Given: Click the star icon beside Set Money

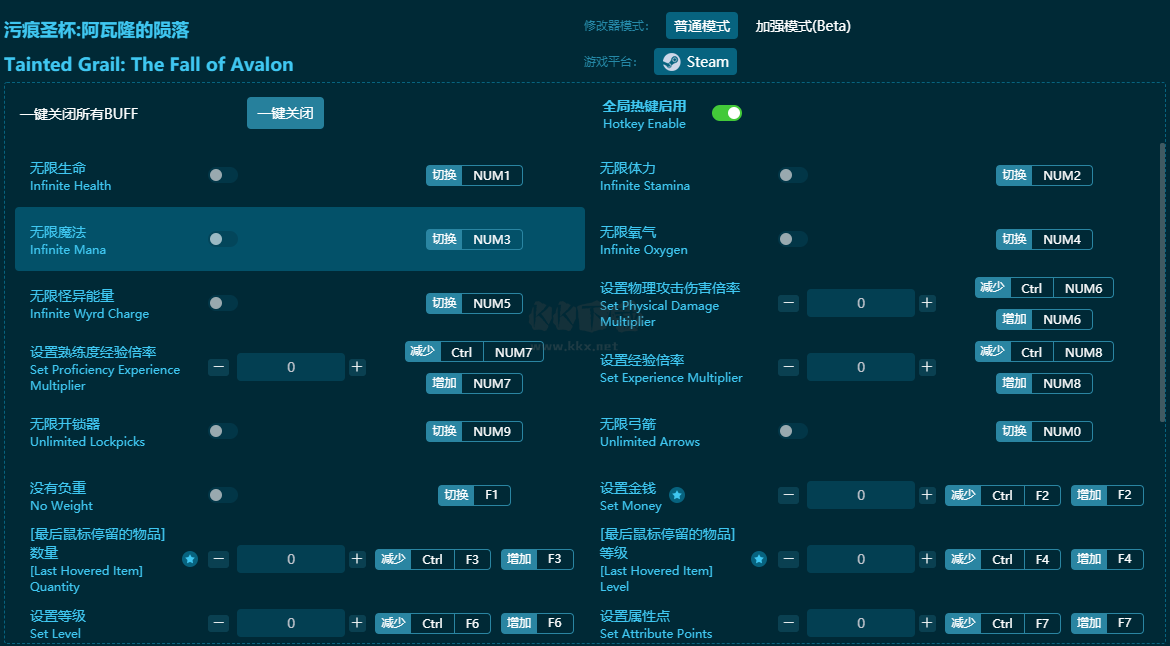Looking at the screenshot, I should [x=677, y=495].
